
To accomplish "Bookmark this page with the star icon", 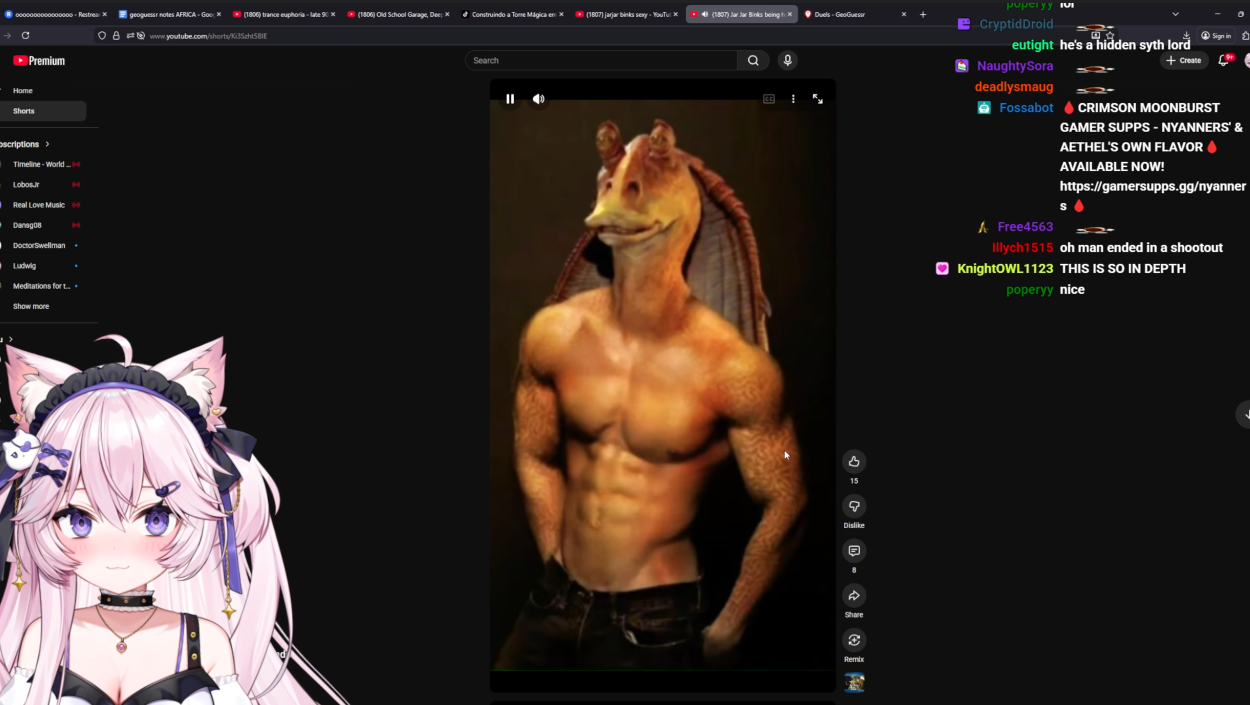I will 1110,35.
